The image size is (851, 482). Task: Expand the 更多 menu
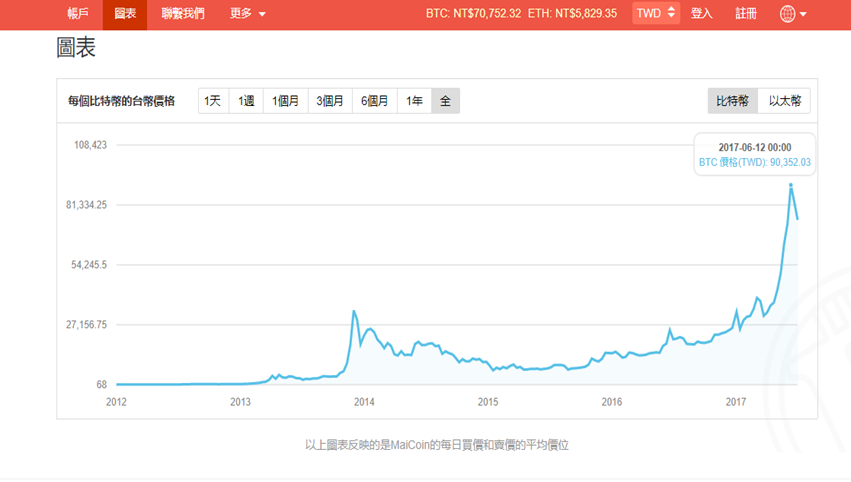point(247,14)
